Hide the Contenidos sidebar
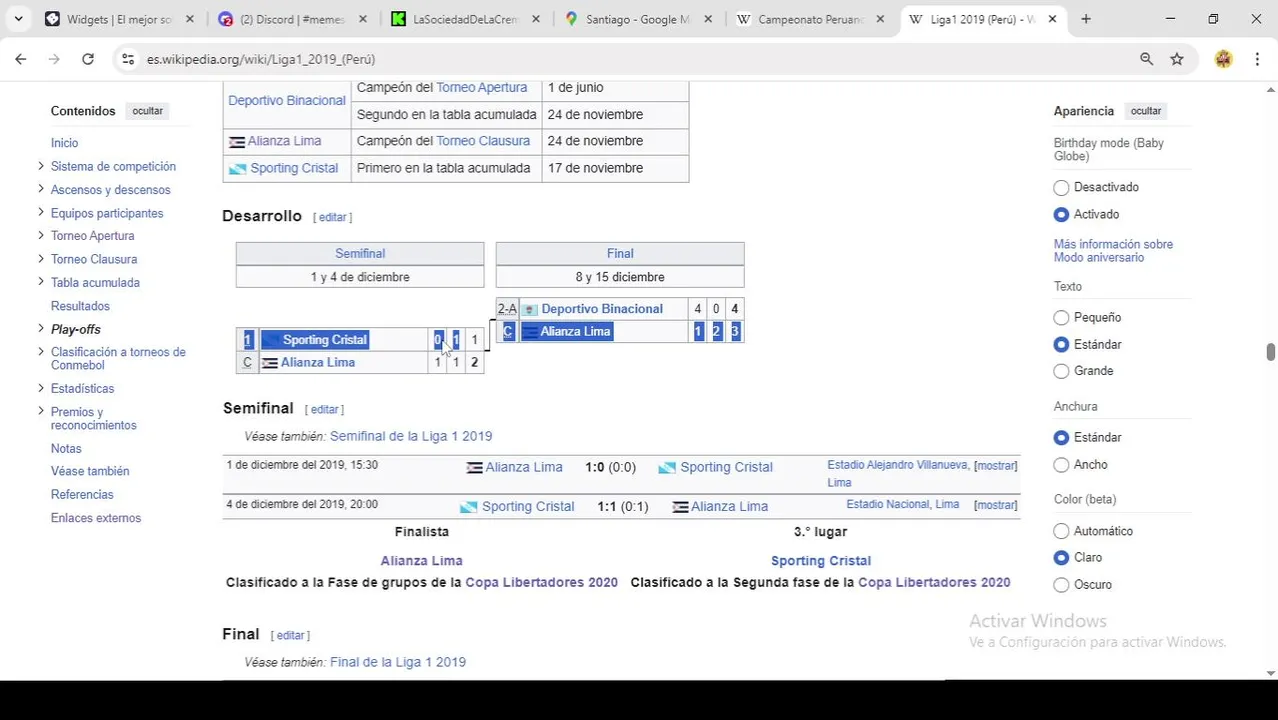This screenshot has height=720, width=1278. tap(147, 111)
